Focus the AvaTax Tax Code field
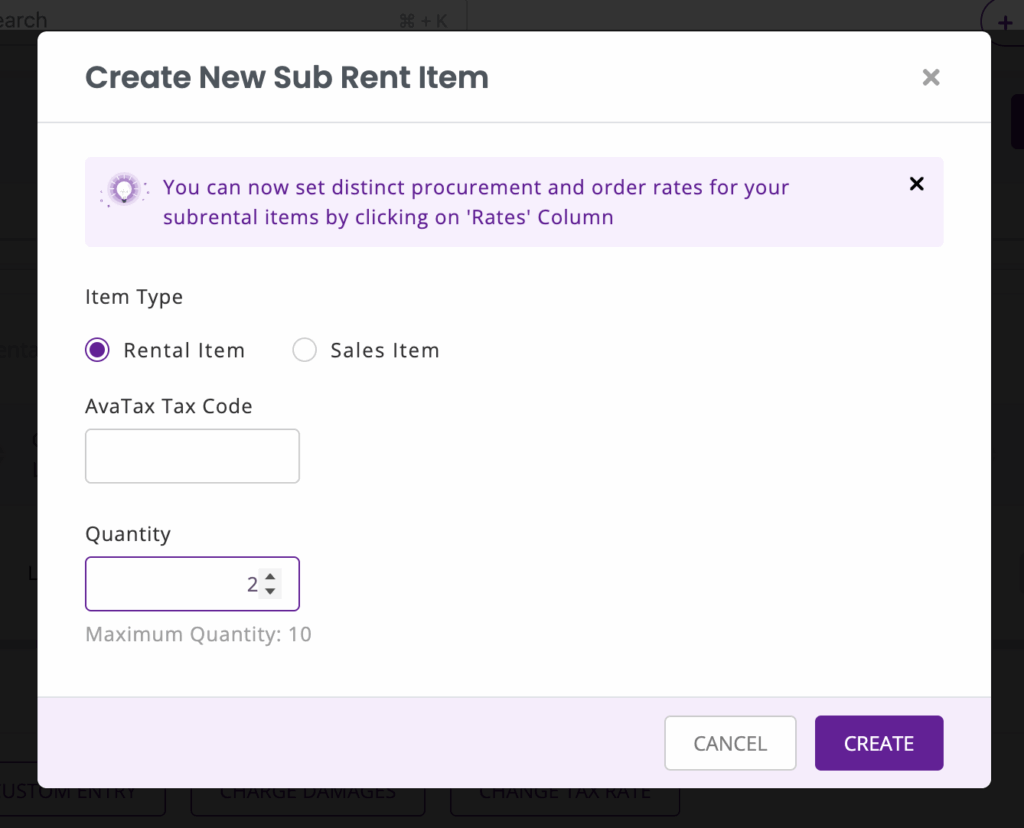This screenshot has height=828, width=1024. [x=192, y=456]
